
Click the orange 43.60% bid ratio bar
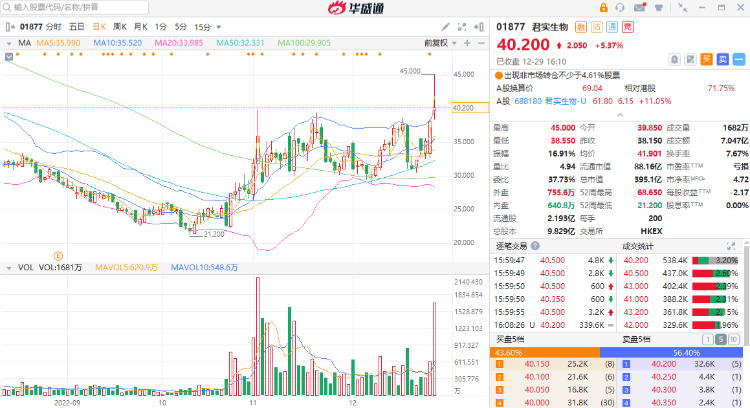pyautogui.click(x=545, y=353)
